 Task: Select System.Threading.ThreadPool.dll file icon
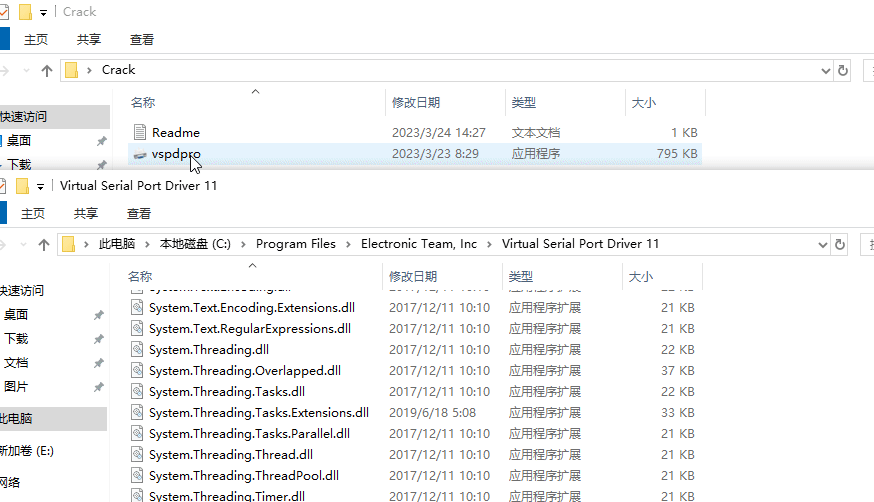pos(137,475)
